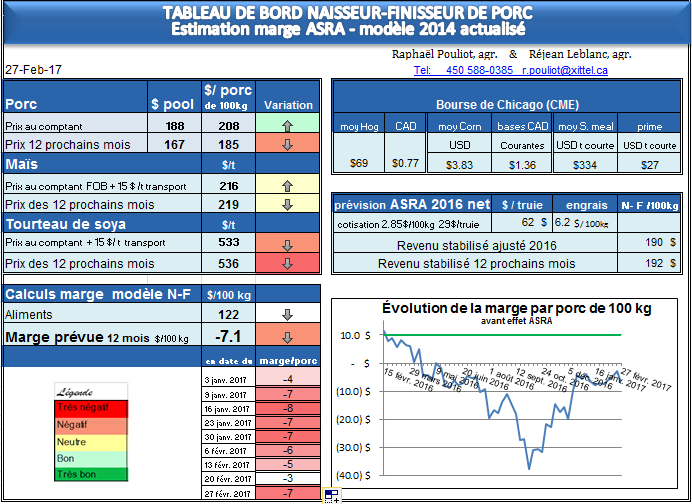Click the chart title Évolution de la marge

[502, 307]
